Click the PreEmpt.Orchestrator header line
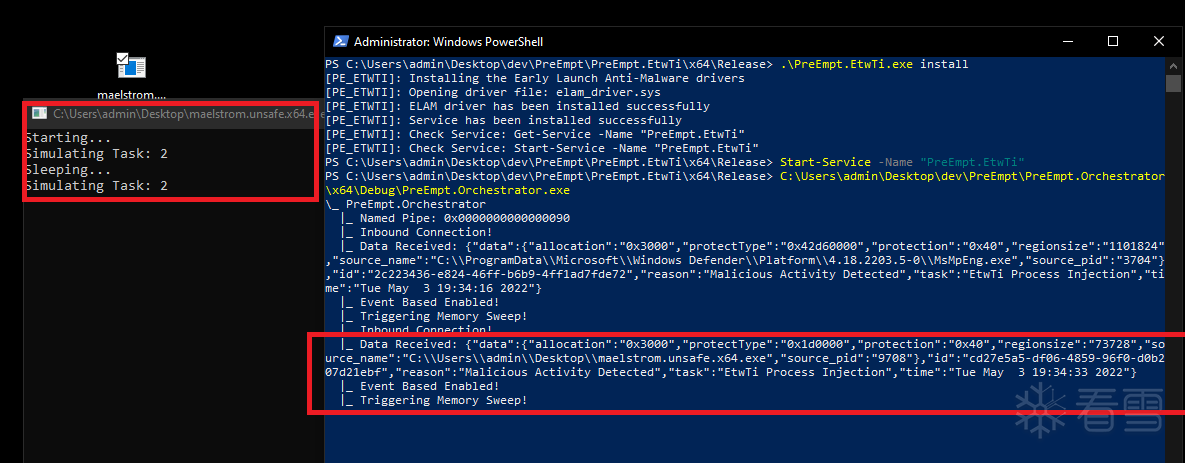 [400, 204]
